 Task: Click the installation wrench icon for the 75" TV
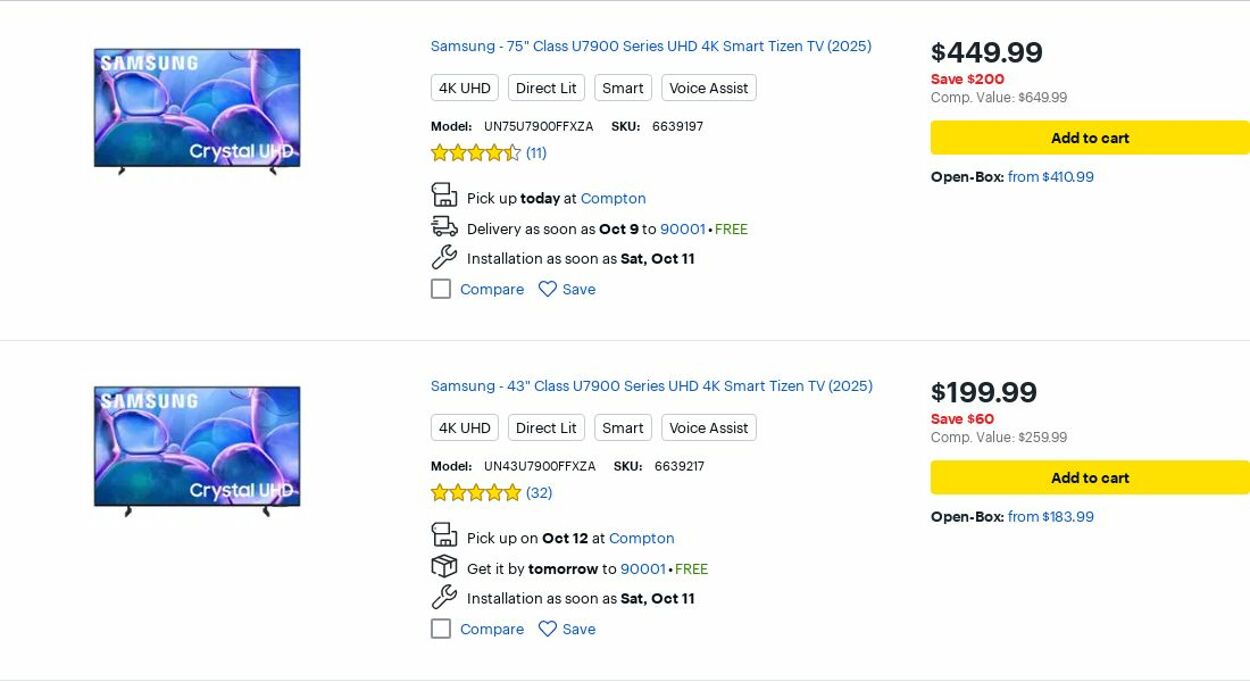tap(444, 258)
